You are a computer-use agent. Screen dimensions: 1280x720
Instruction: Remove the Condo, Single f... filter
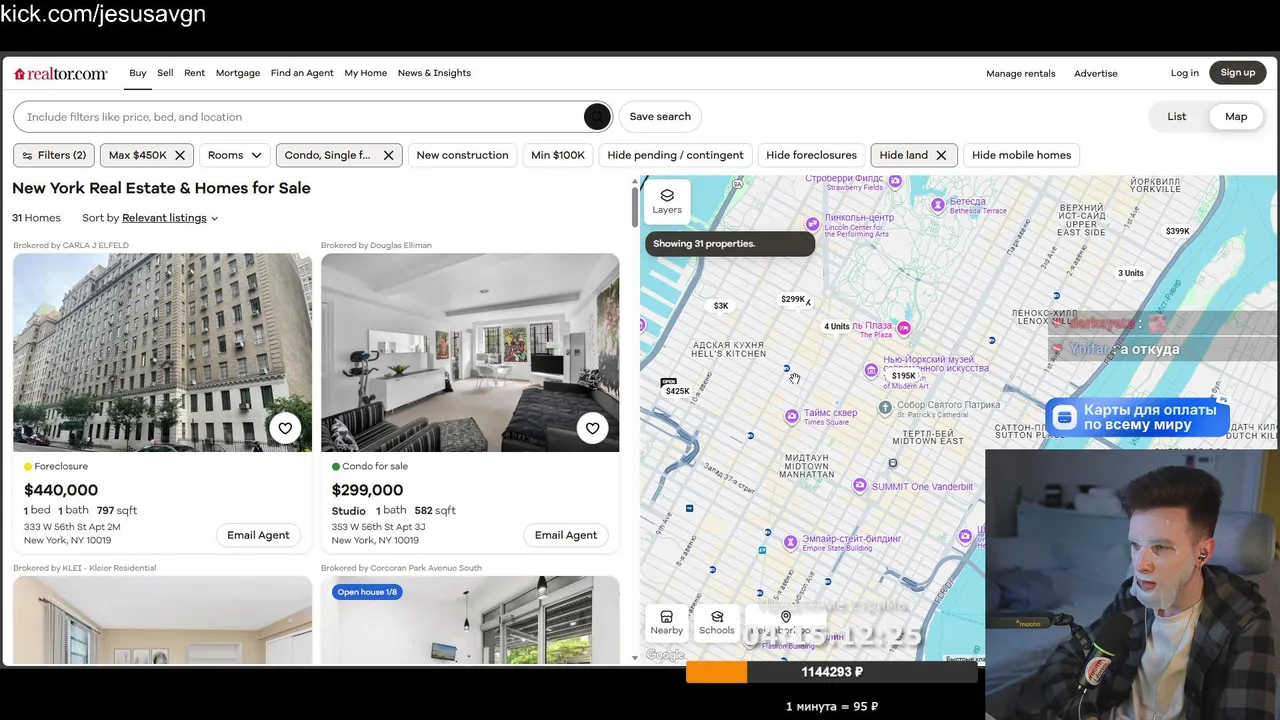pyautogui.click(x=388, y=155)
